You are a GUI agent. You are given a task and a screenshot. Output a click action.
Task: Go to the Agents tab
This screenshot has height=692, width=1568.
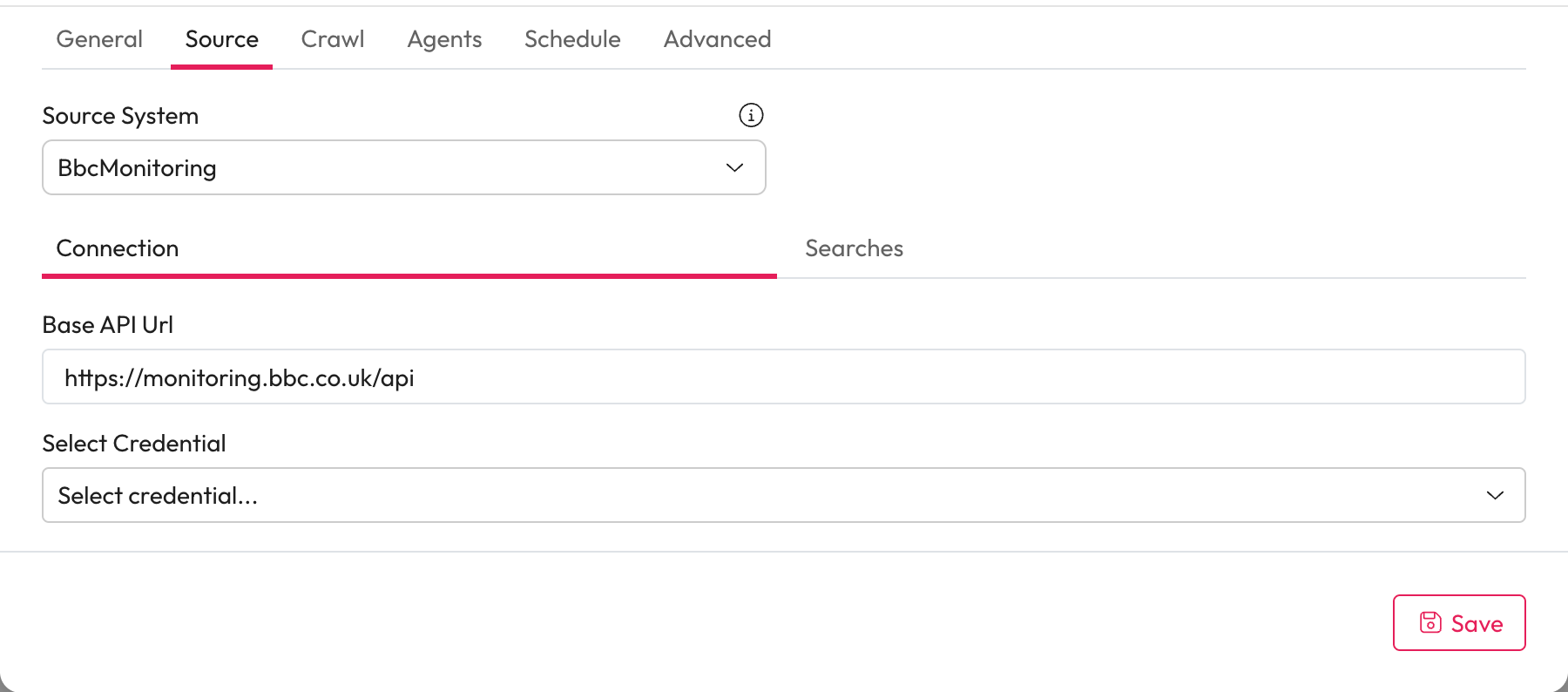click(x=444, y=39)
